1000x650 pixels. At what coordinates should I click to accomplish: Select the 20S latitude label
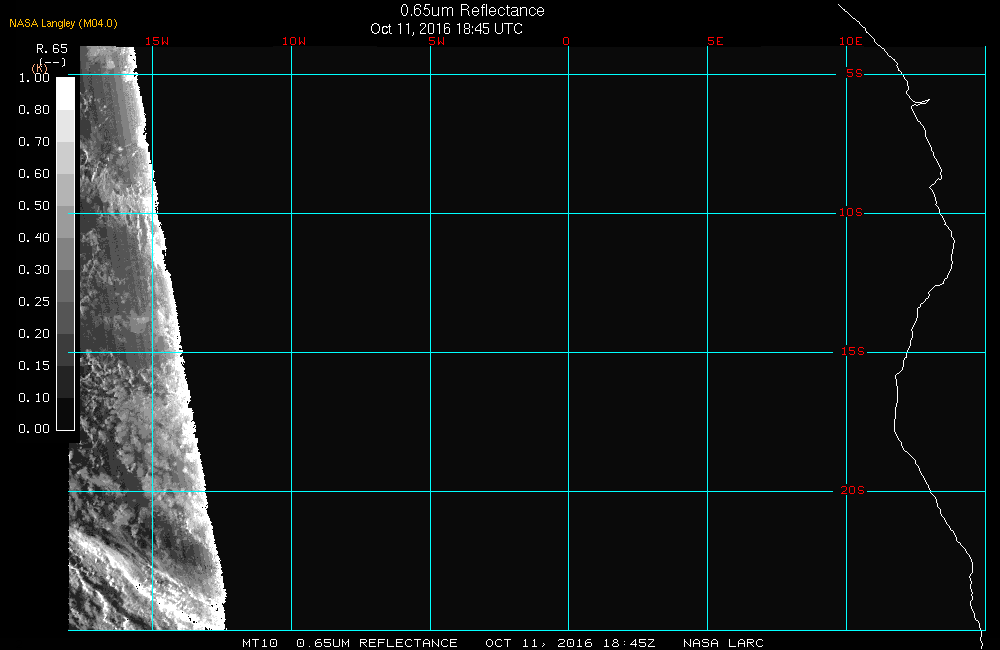[x=852, y=491]
